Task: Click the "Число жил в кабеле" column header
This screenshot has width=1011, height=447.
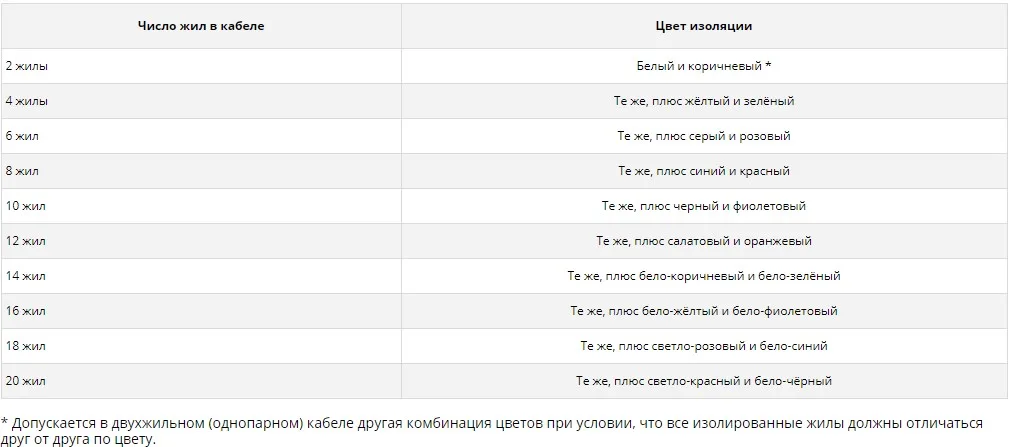Action: click(x=201, y=26)
